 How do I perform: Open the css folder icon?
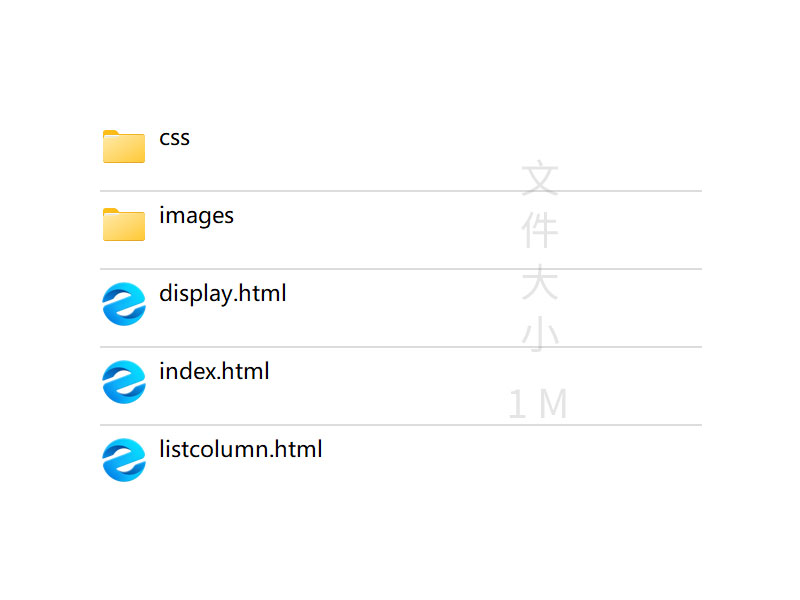coord(124,146)
